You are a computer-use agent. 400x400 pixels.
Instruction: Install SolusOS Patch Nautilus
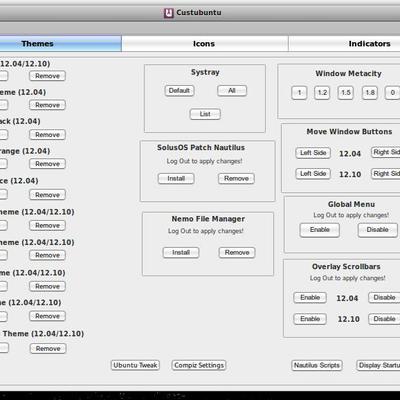pos(176,178)
